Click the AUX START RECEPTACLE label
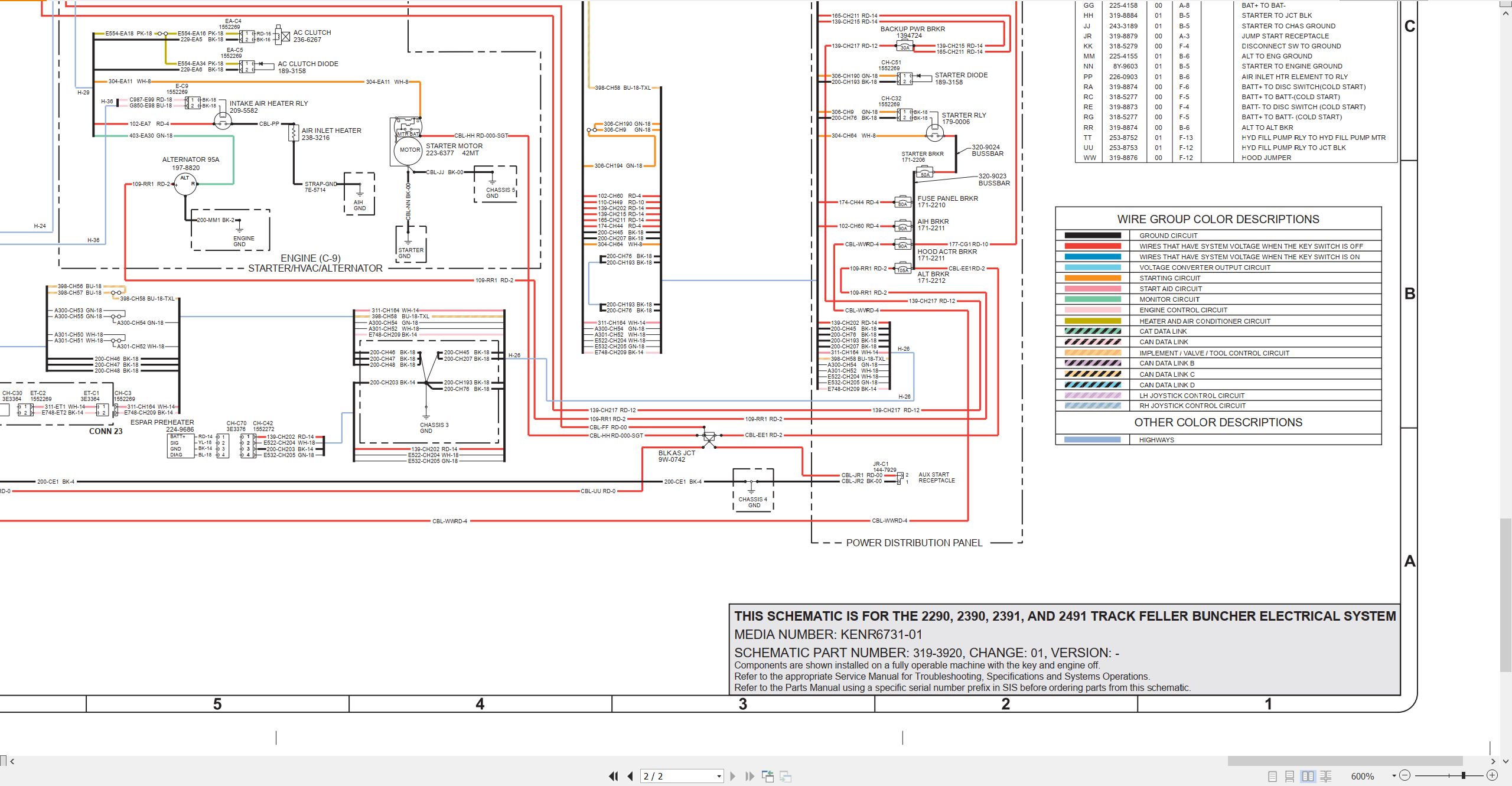Screen dimensions: 1512x786 [x=936, y=478]
